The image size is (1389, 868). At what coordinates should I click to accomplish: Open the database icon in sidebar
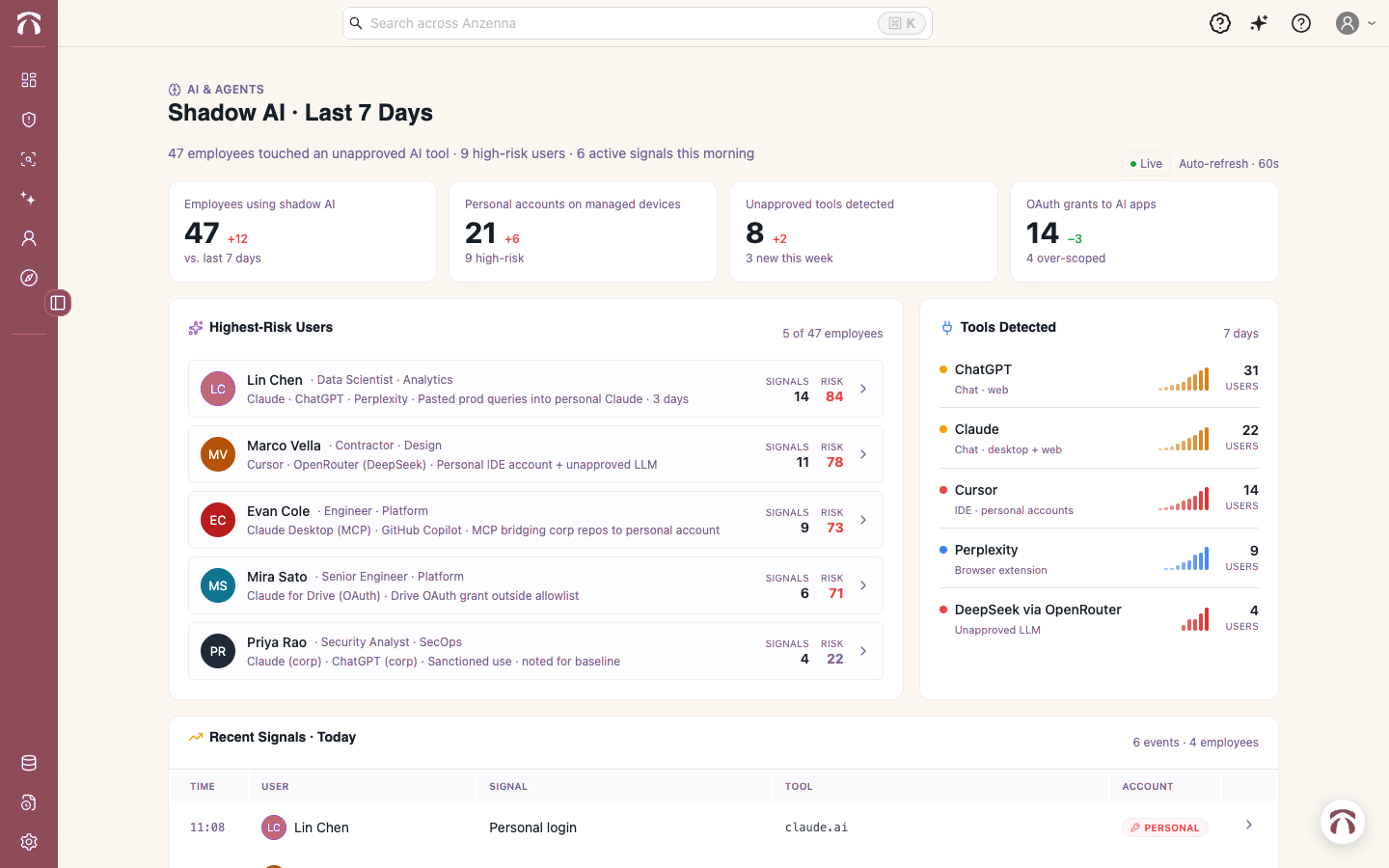click(x=29, y=763)
